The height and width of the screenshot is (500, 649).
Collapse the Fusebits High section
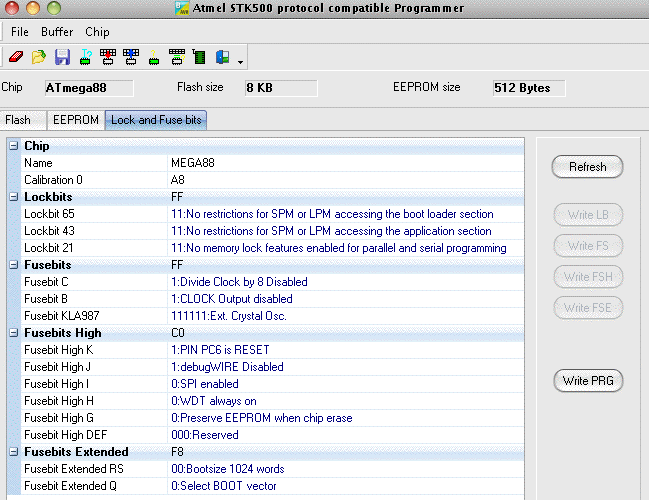[13, 333]
